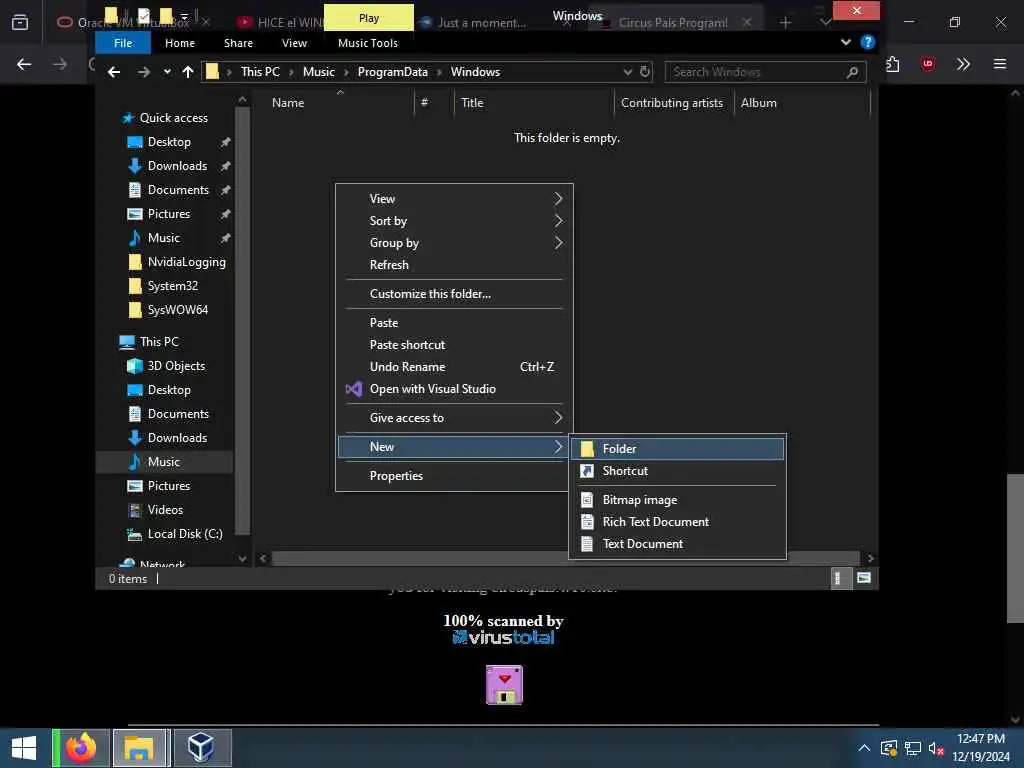Screen dimensions: 1024x768
Task: Open the Windows Start menu
Action: click(24, 748)
